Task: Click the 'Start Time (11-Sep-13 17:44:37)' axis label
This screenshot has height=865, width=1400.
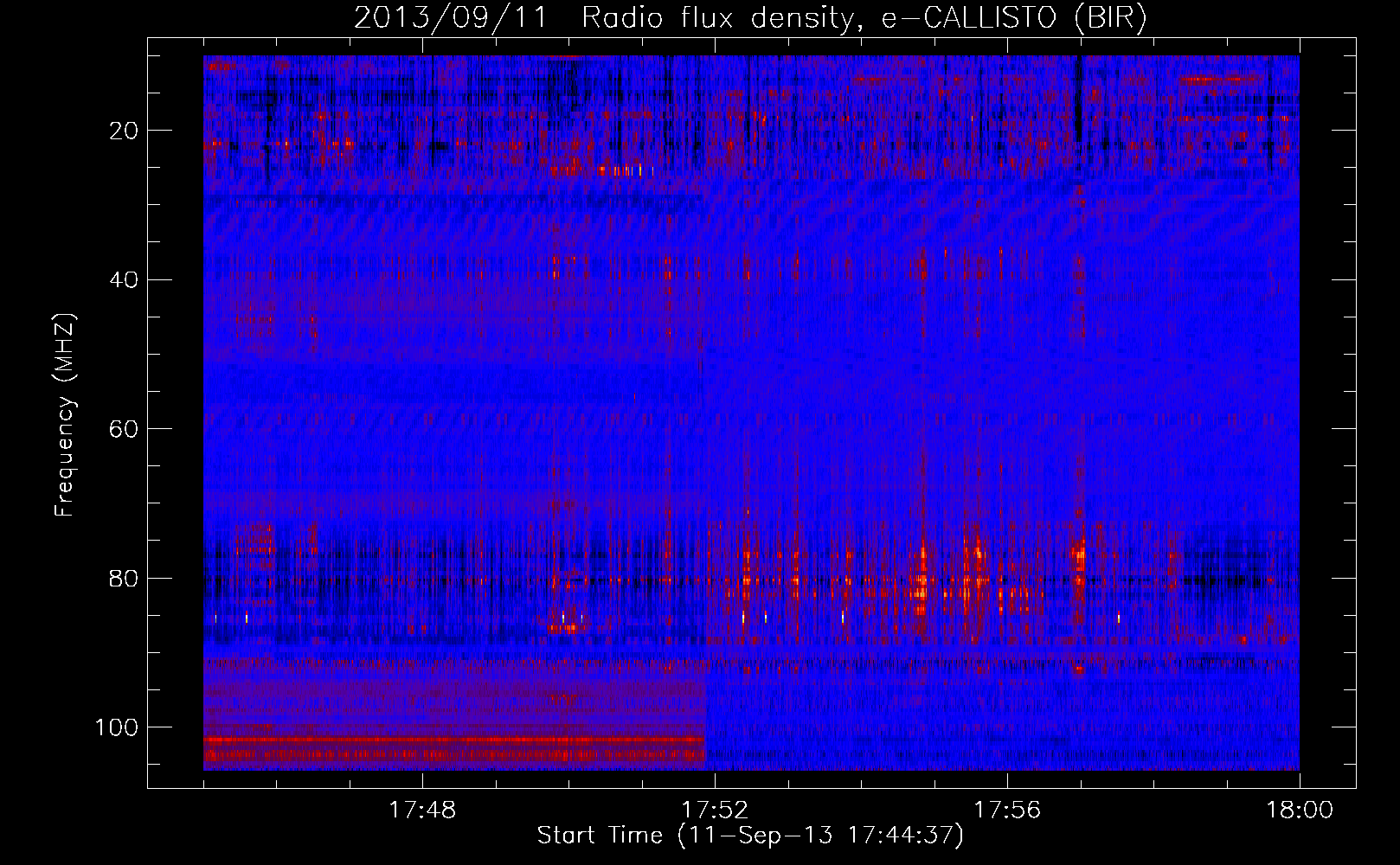Action: tap(750, 836)
